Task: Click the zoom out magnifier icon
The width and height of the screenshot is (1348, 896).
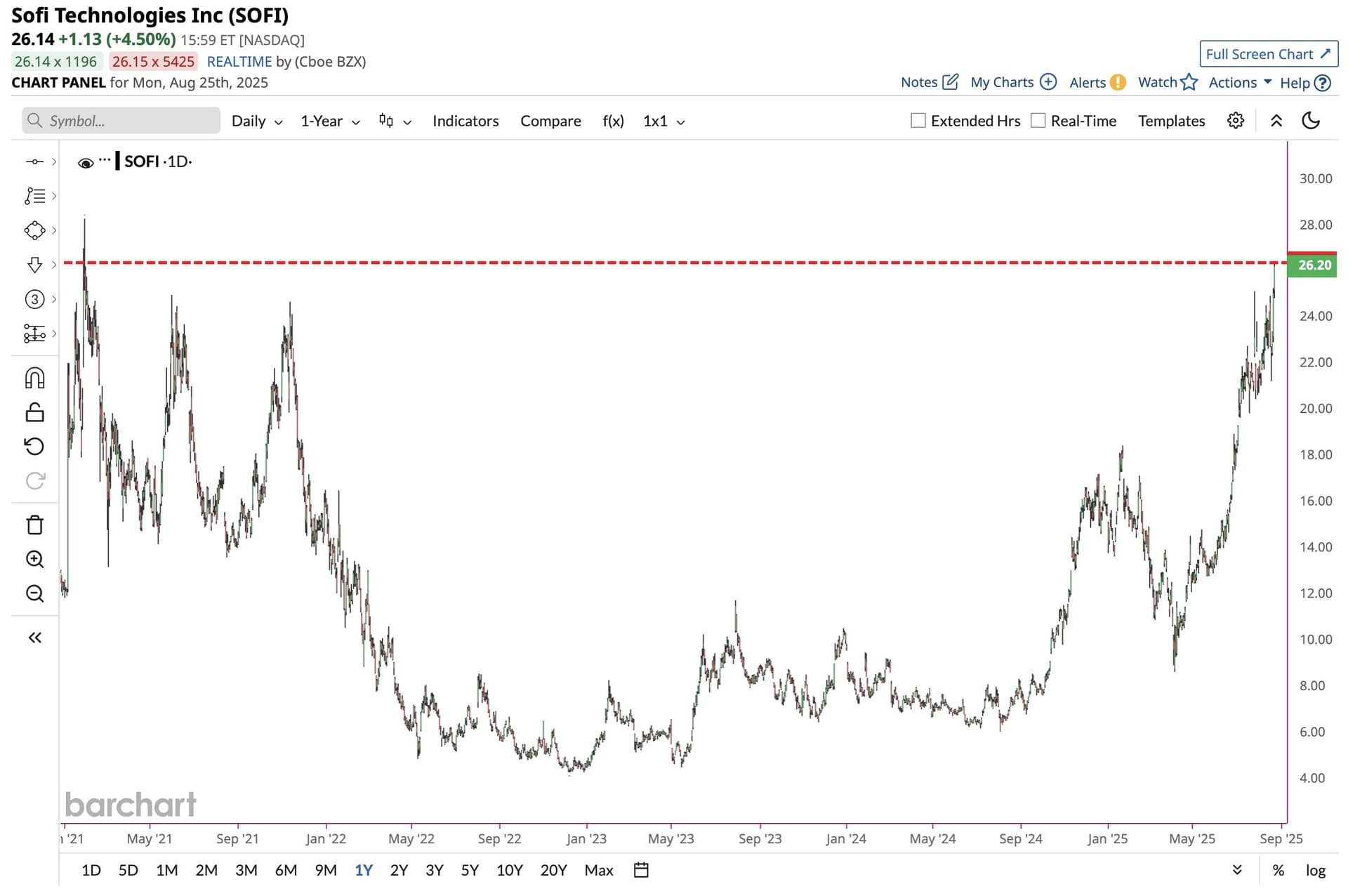Action: pos(34,593)
